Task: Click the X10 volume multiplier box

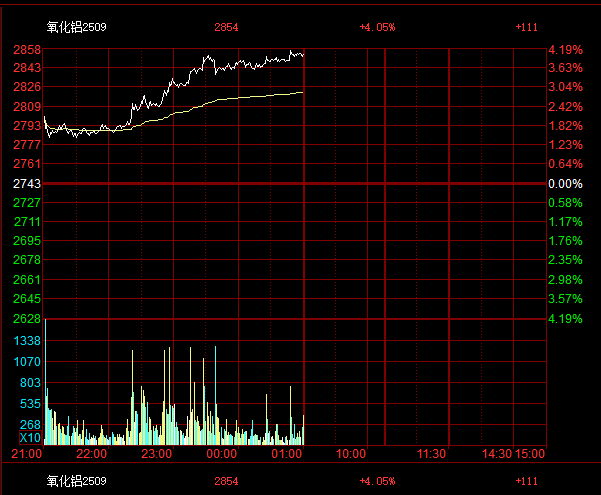Action: [x=30, y=437]
